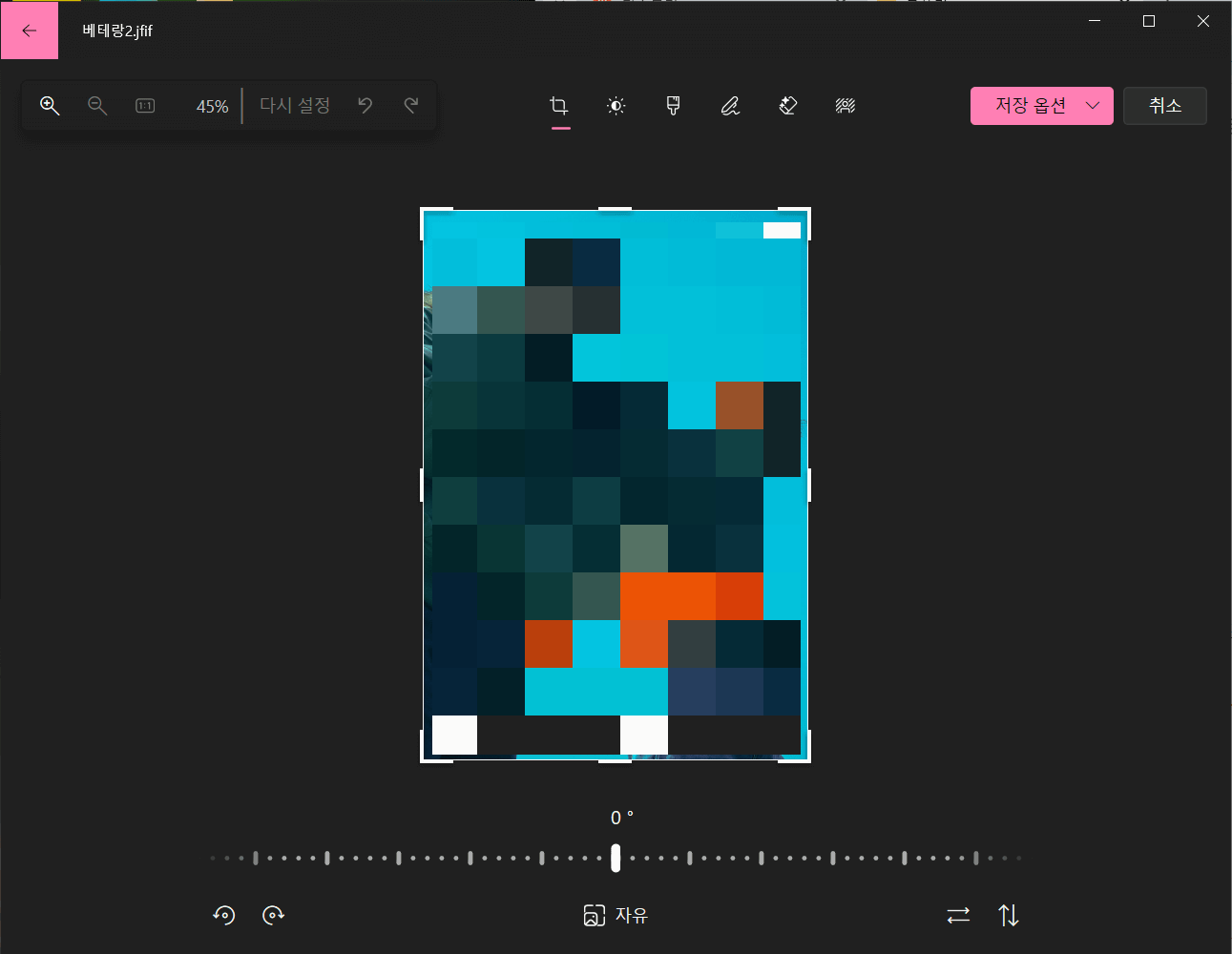Undo the last edit
The image size is (1232, 954).
[x=365, y=105]
